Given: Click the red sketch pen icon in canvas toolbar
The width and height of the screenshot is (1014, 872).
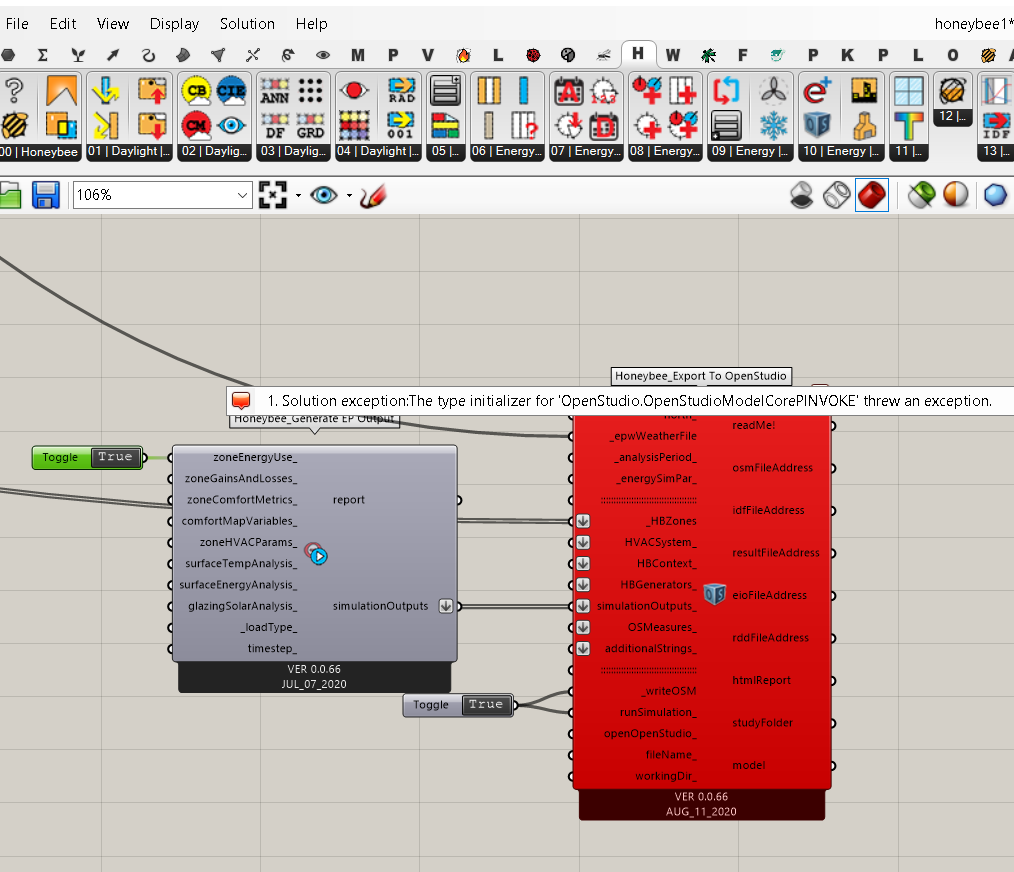Looking at the screenshot, I should pyautogui.click(x=373, y=195).
